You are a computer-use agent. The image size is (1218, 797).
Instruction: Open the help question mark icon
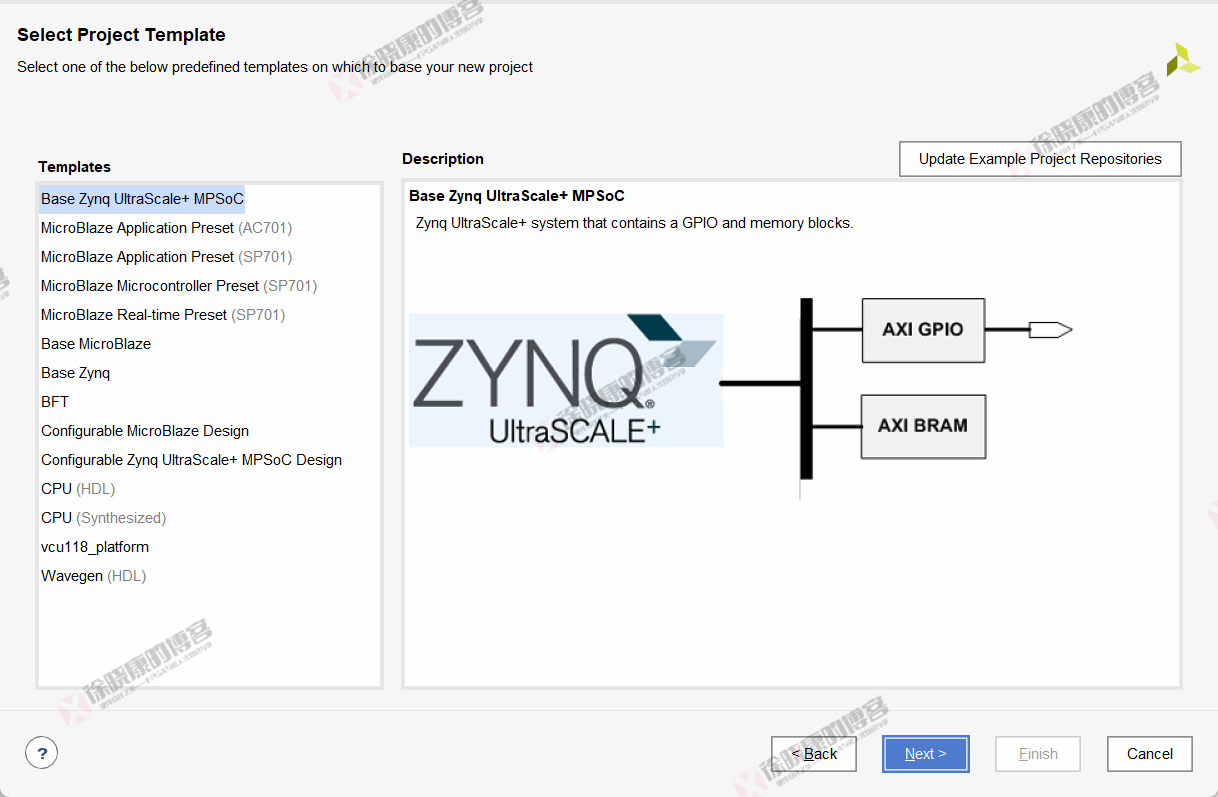point(41,753)
